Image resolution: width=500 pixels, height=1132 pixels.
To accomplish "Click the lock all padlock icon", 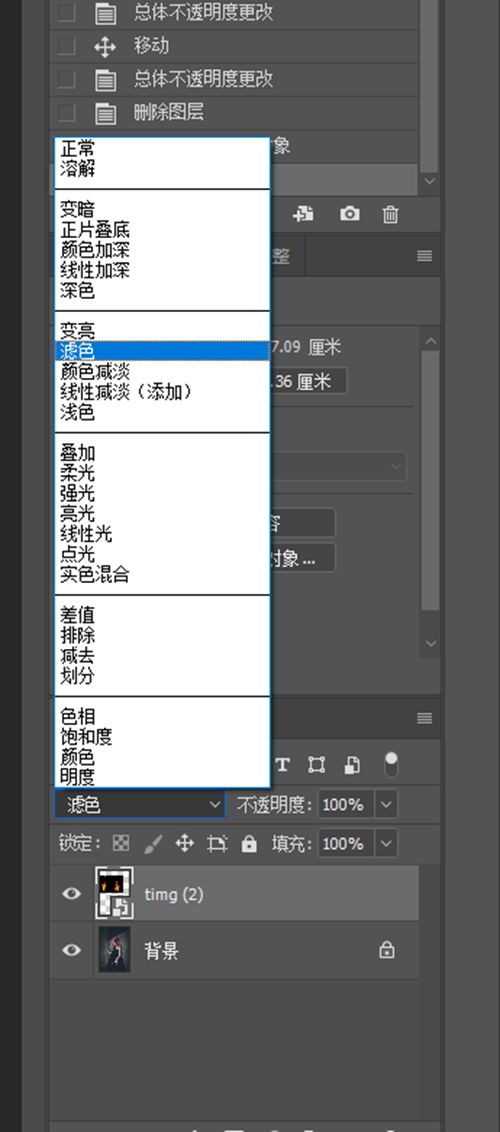I will pyautogui.click(x=249, y=843).
